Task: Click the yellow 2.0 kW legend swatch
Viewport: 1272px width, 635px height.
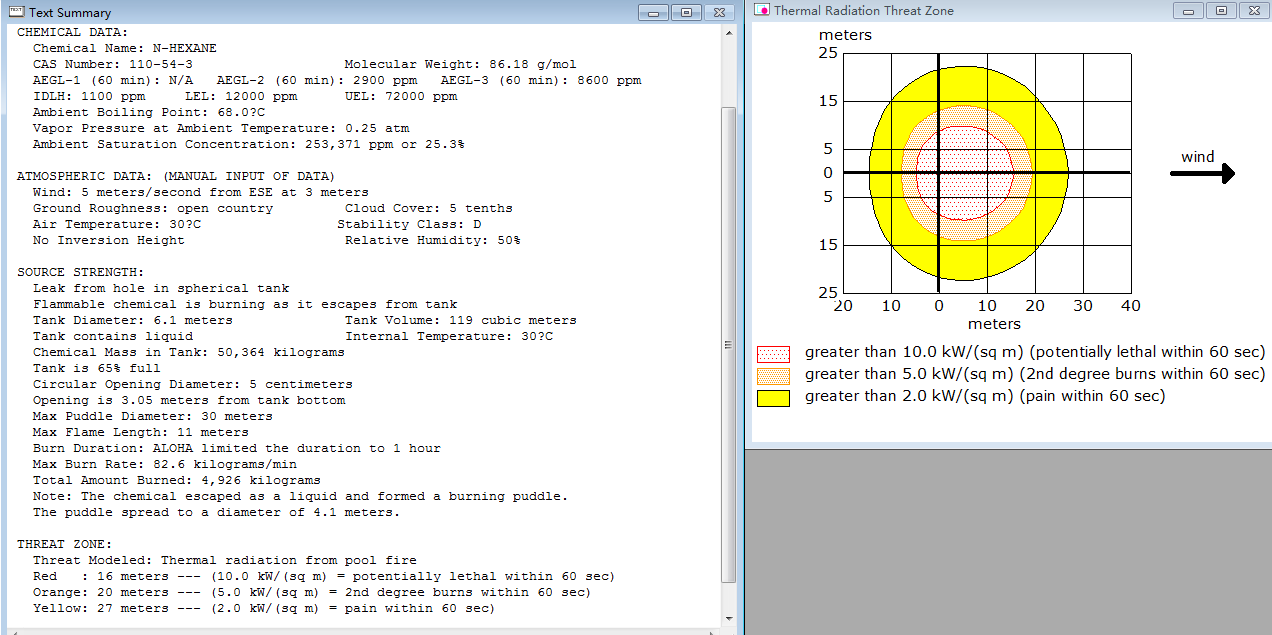Action: 773,397
